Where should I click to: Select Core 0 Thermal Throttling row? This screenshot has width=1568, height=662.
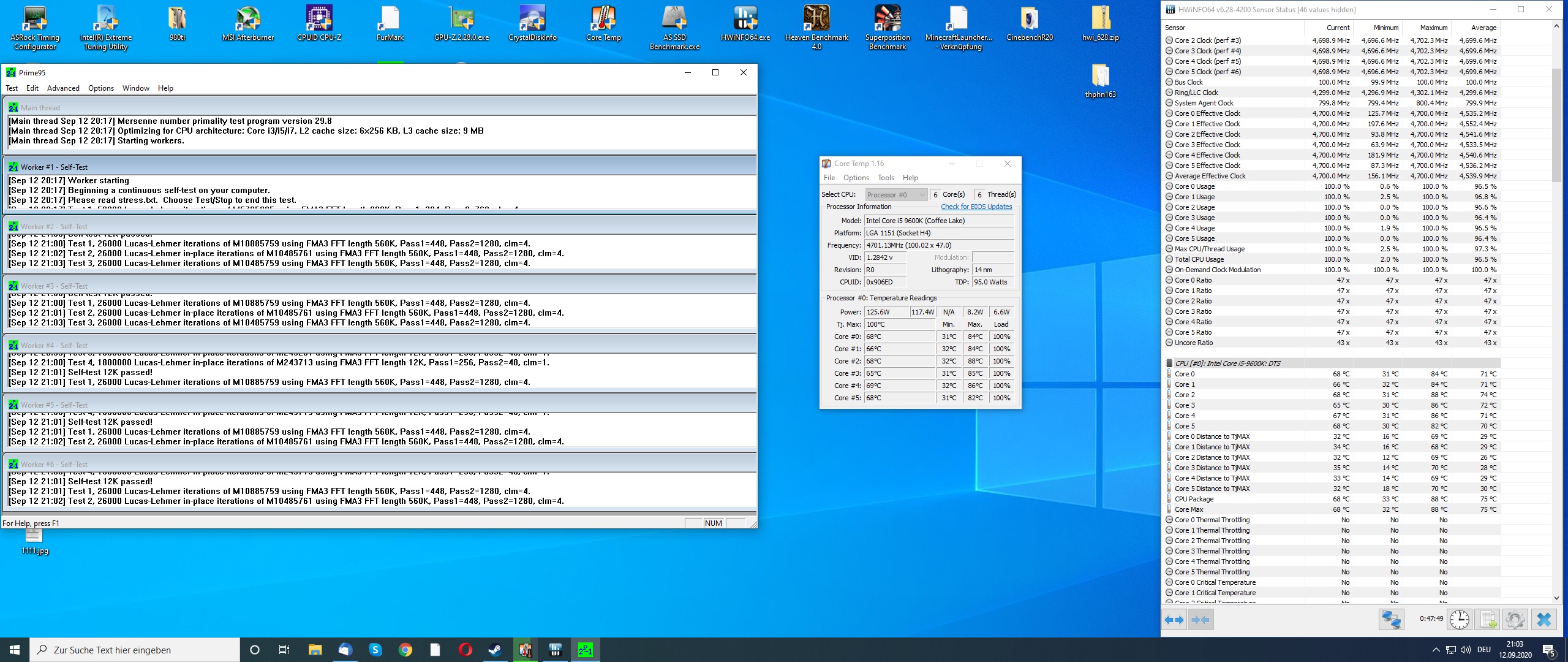point(1332,520)
